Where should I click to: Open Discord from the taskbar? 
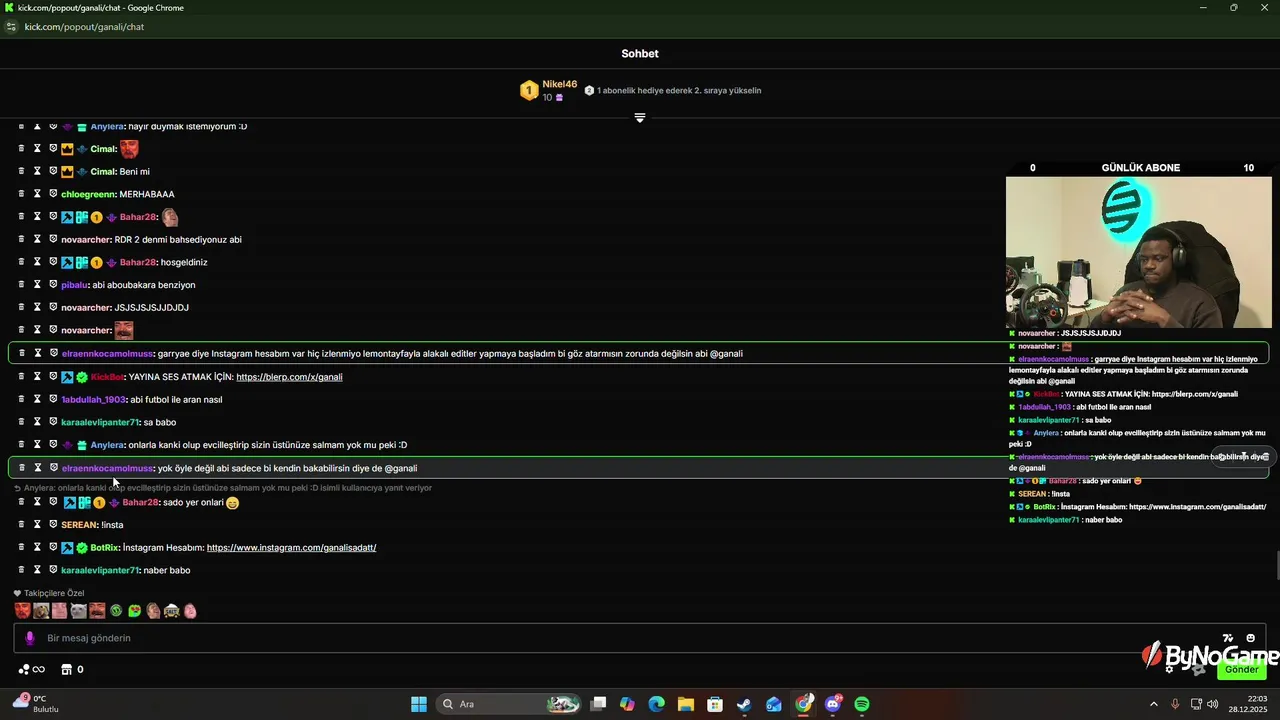coord(833,704)
